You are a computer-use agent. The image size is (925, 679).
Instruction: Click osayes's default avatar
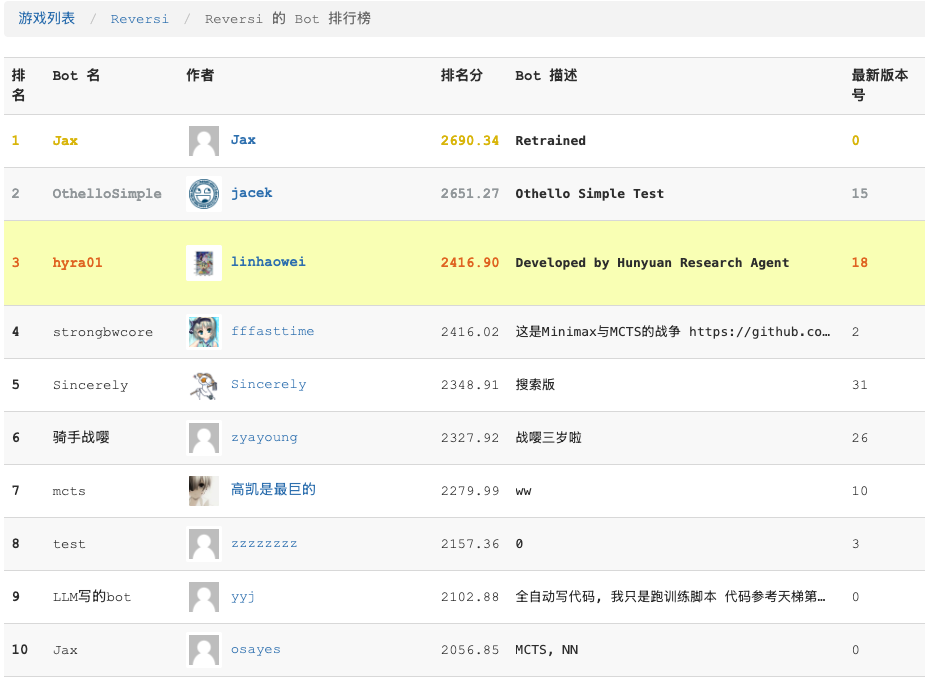(204, 650)
